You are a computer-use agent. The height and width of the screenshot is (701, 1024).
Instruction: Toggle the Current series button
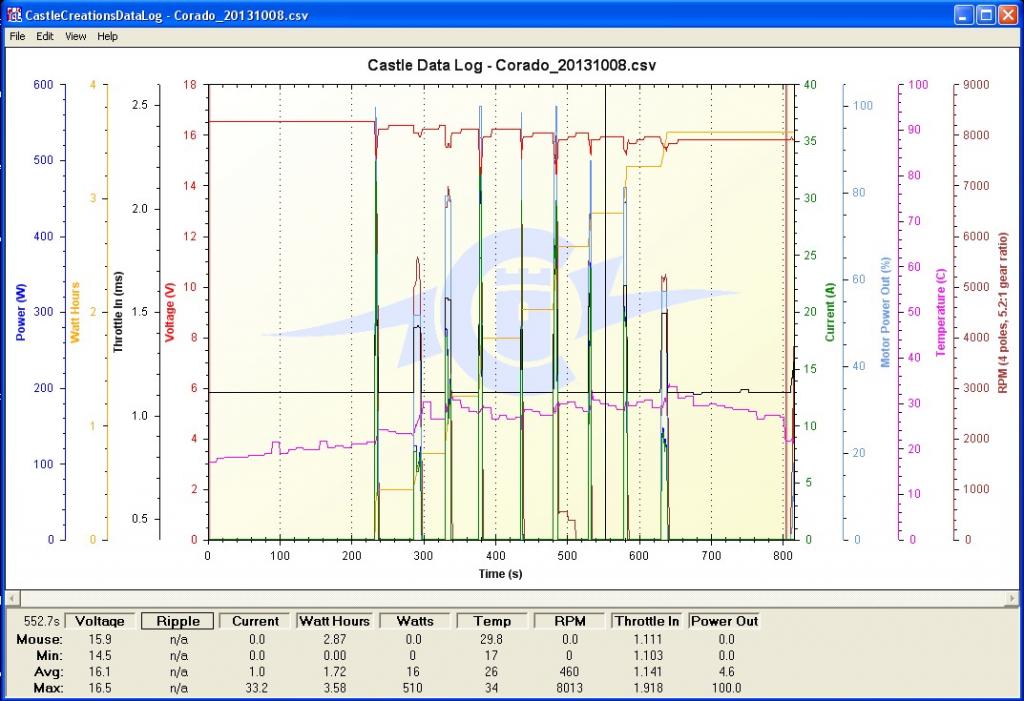pos(255,621)
